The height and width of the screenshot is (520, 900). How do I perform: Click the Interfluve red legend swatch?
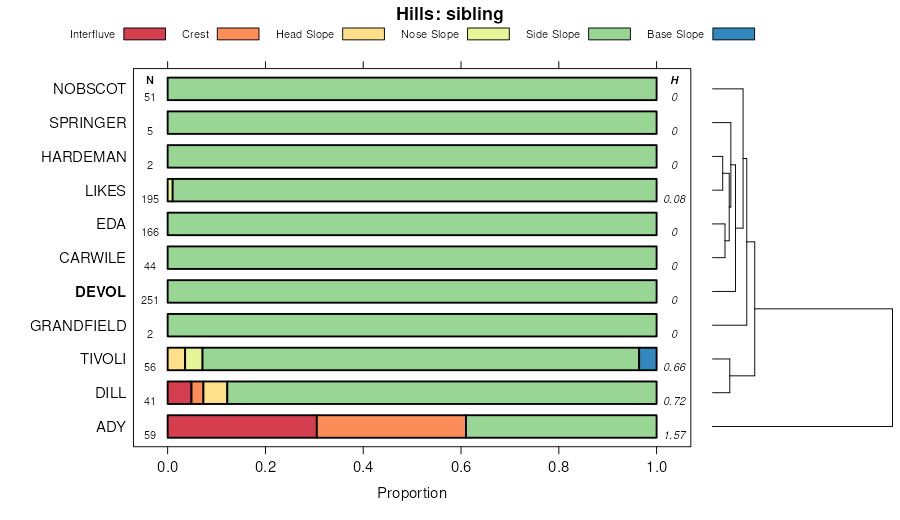(x=144, y=34)
